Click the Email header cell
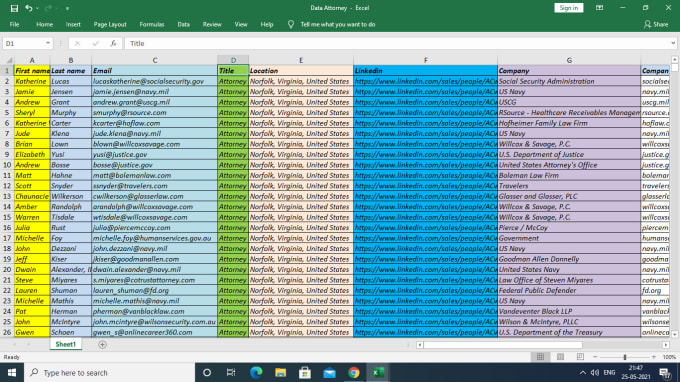This screenshot has height=382, width=680. pos(155,71)
